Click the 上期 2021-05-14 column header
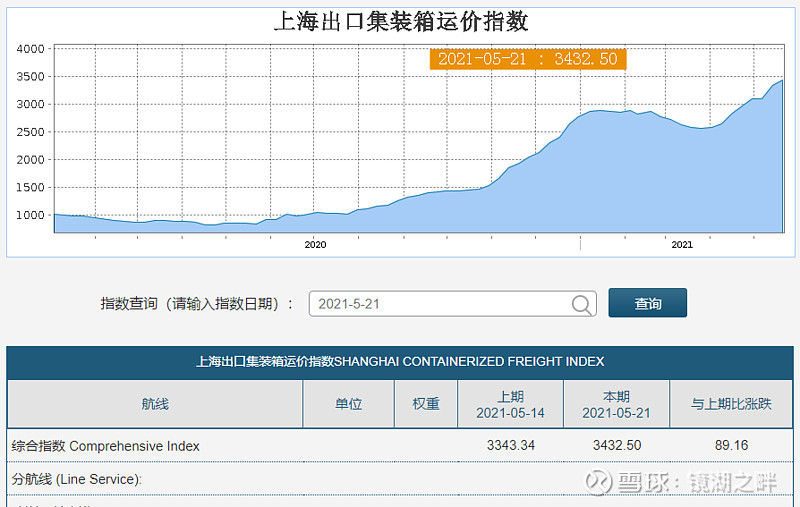The width and height of the screenshot is (800, 507). pyautogui.click(x=511, y=404)
